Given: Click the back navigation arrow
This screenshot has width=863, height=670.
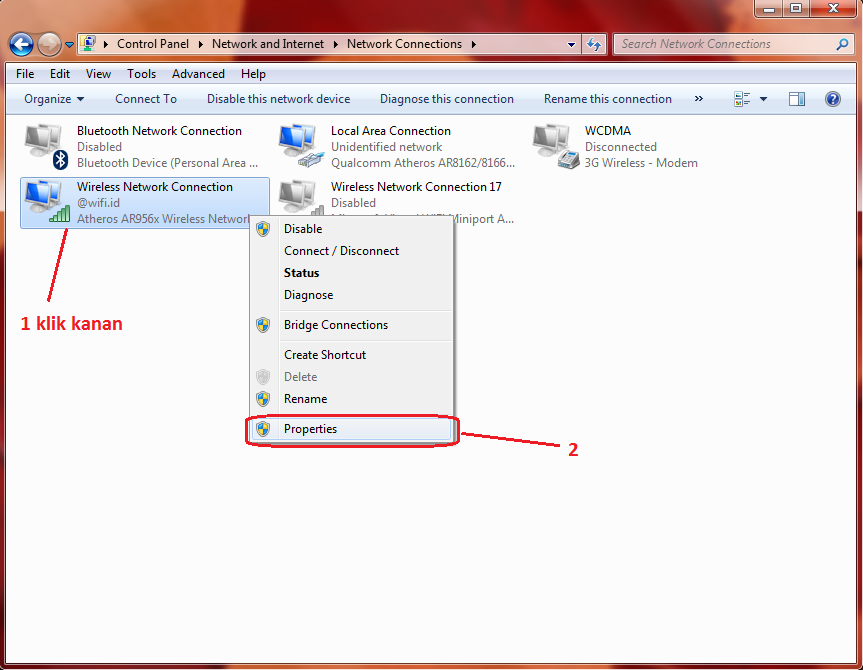Looking at the screenshot, I should tap(20, 44).
